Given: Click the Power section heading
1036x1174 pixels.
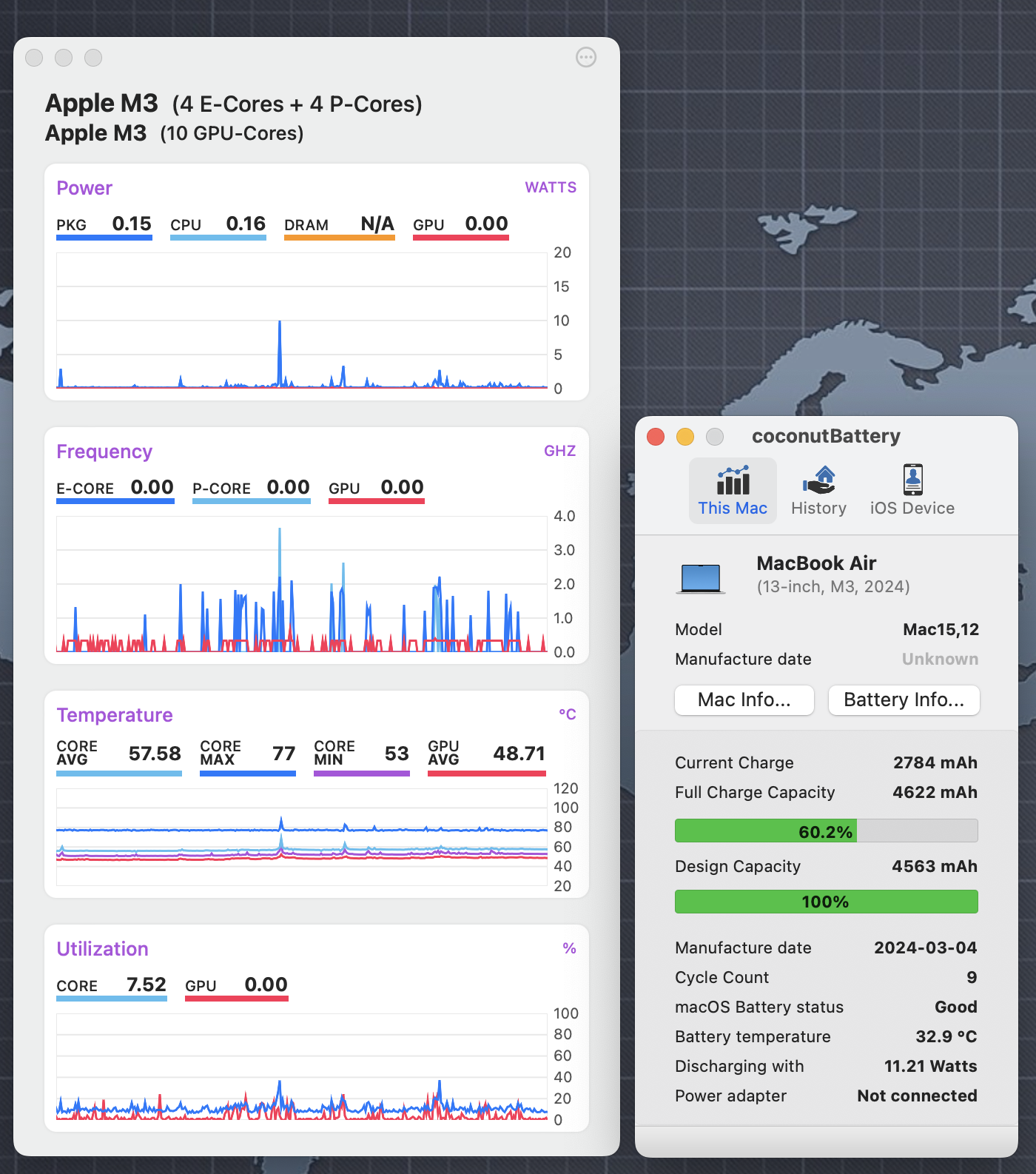Looking at the screenshot, I should coord(84,188).
